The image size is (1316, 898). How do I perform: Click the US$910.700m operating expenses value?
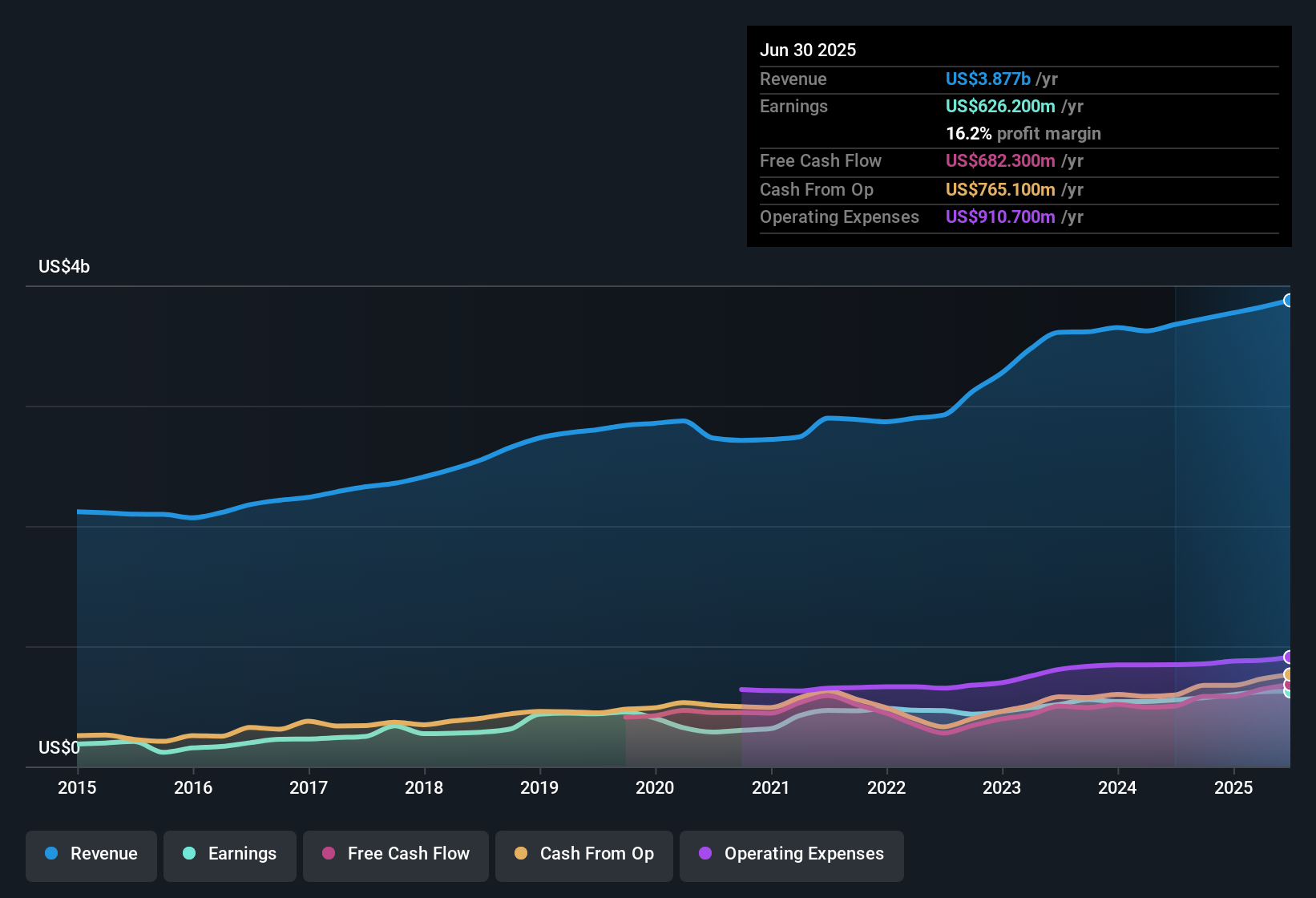1000,216
